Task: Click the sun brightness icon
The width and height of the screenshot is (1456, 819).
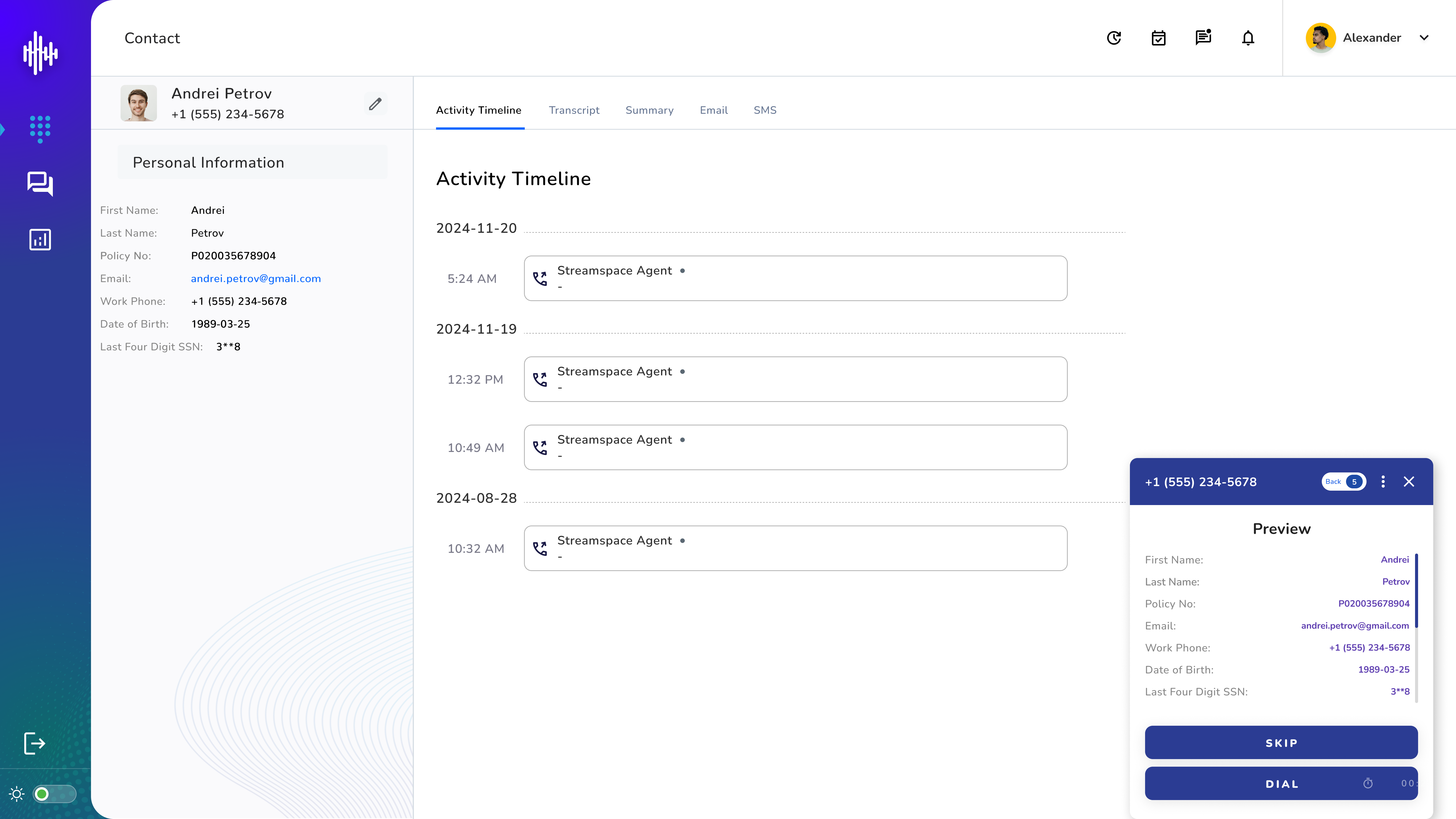Action: 17,794
